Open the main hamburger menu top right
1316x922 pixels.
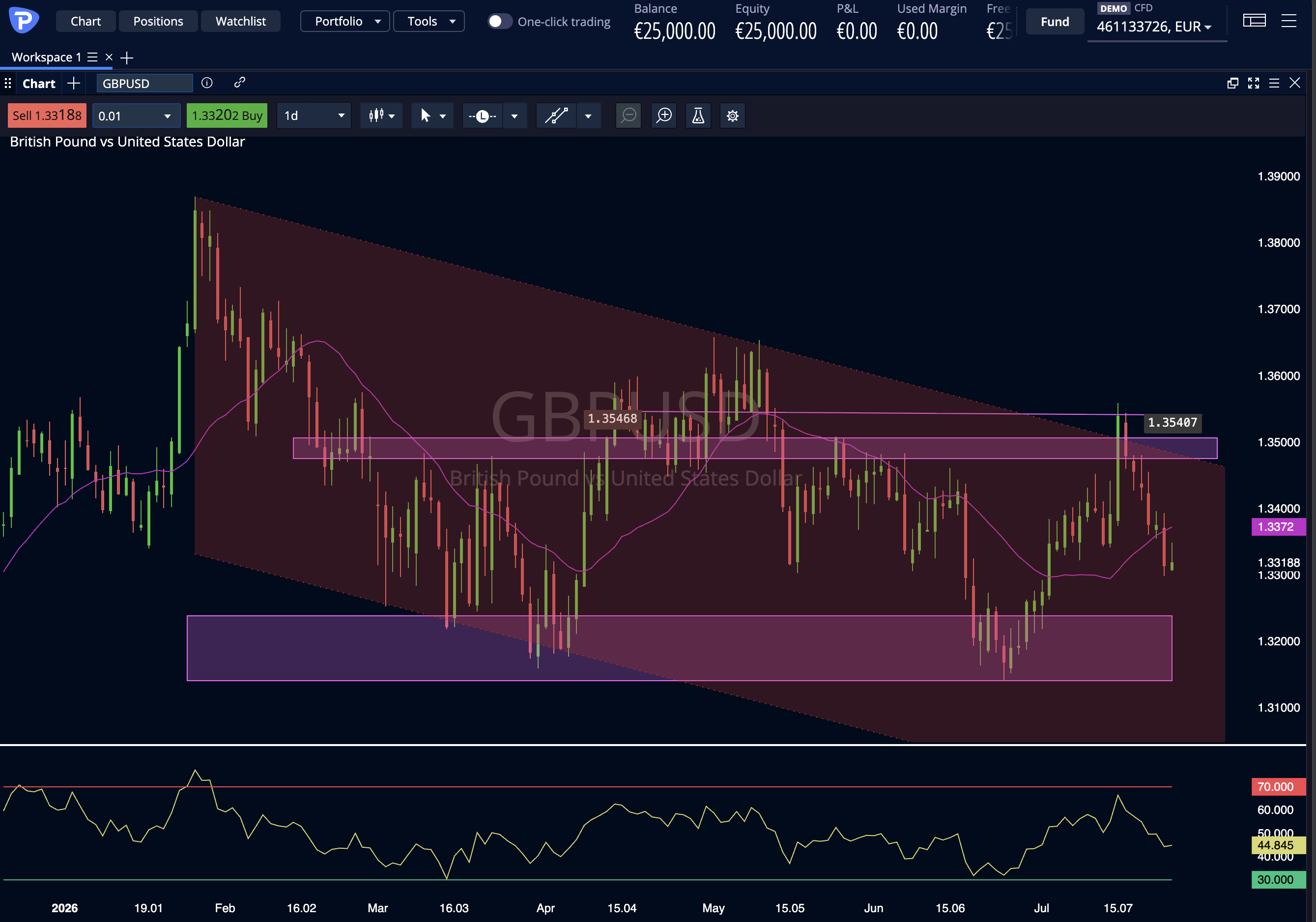click(1289, 21)
